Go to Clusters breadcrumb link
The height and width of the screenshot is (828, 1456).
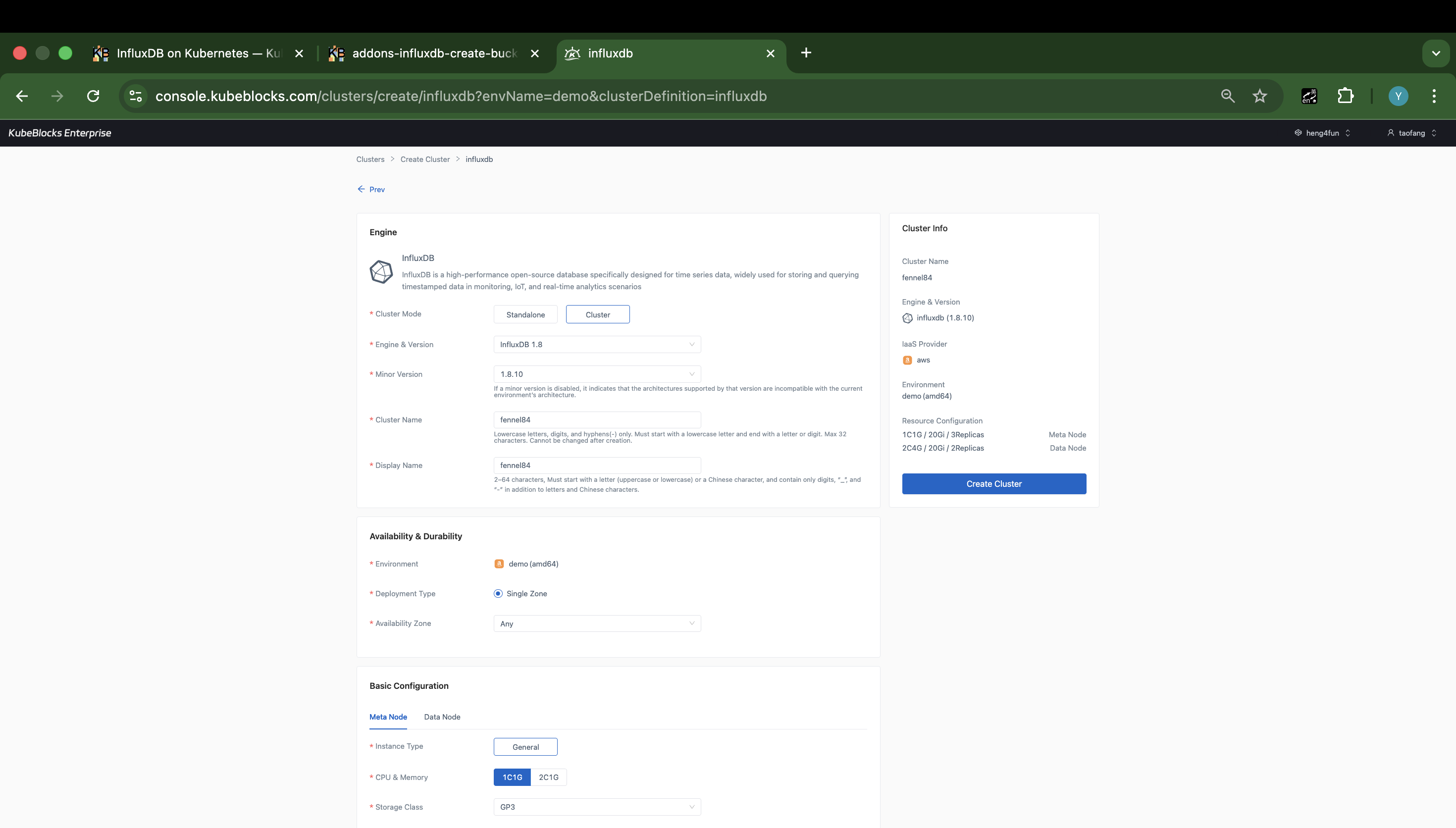click(370, 159)
